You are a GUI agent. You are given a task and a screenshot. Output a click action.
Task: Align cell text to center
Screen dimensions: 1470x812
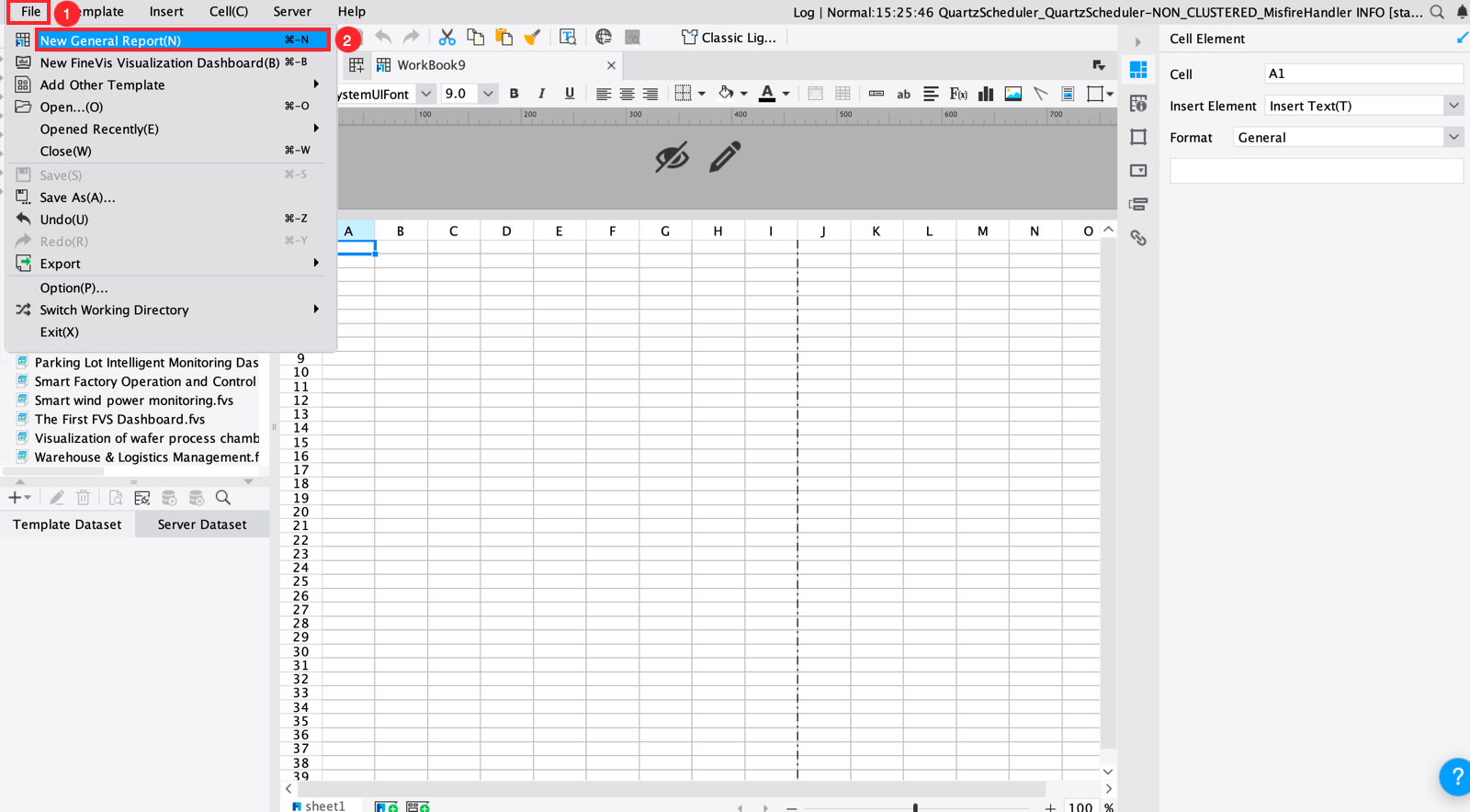coord(627,94)
